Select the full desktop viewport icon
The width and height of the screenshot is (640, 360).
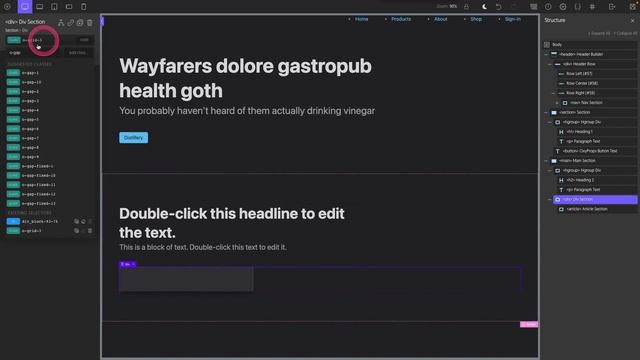[x=24, y=7]
